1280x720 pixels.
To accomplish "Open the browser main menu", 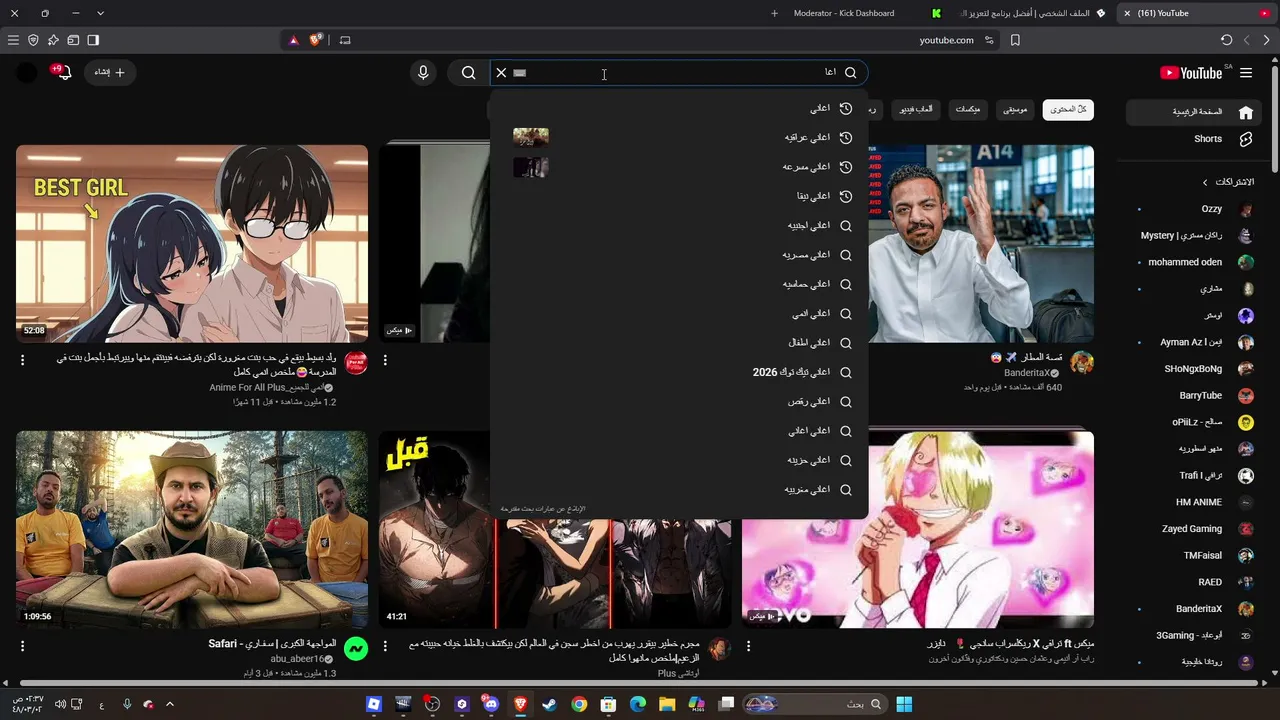I will point(13,40).
